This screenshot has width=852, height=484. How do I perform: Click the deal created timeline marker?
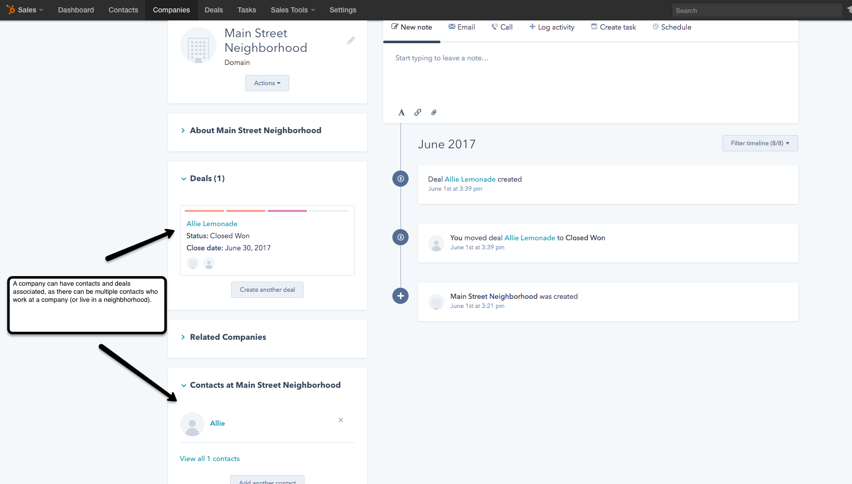[400, 178]
